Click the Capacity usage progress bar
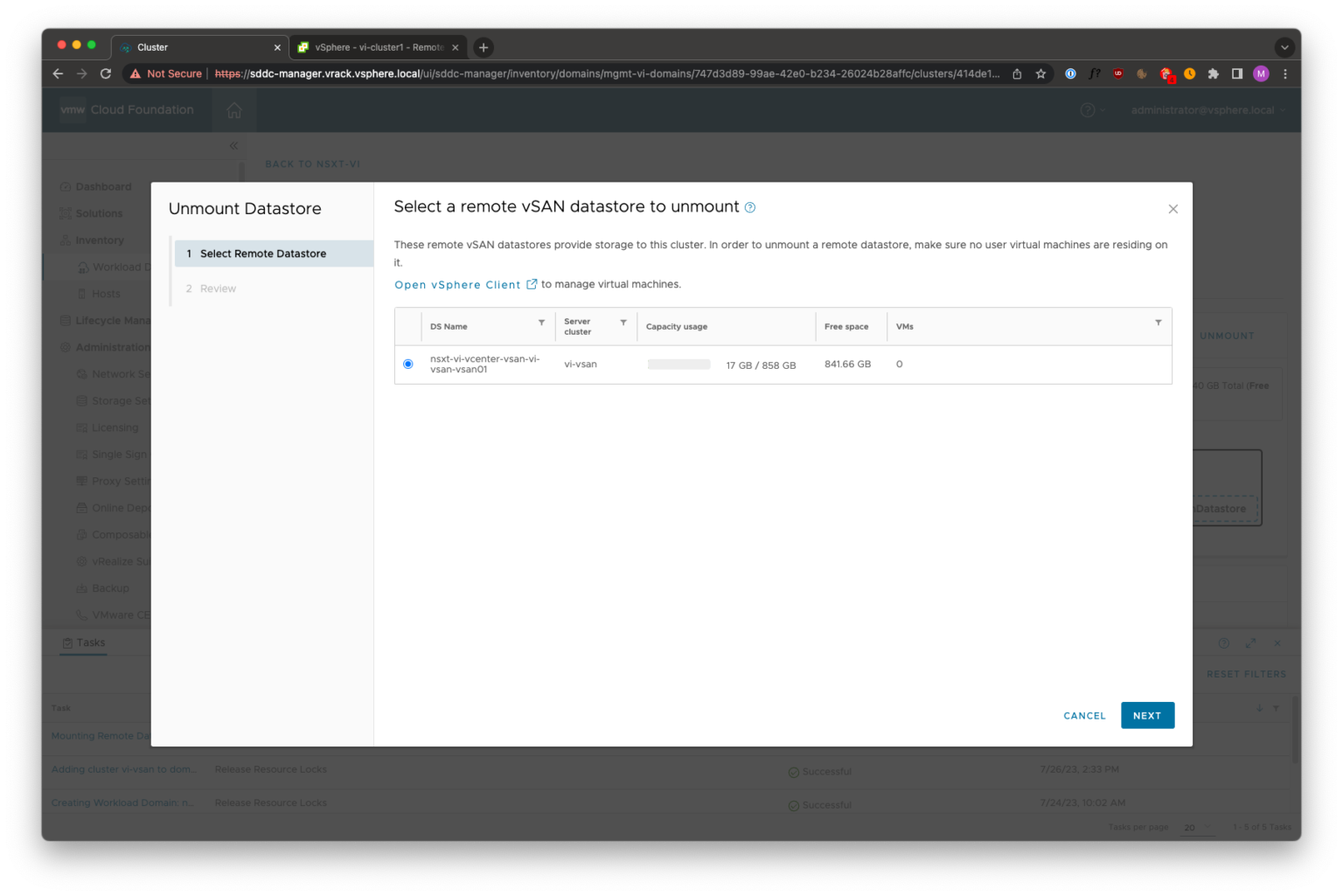 (679, 364)
